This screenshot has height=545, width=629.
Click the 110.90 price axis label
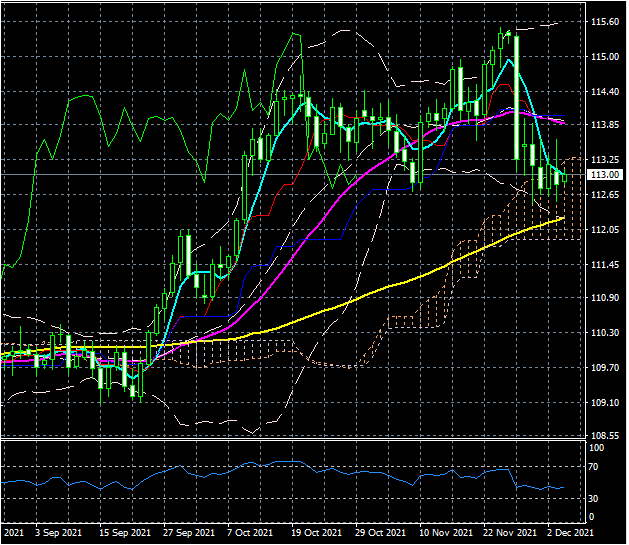[x=605, y=298]
